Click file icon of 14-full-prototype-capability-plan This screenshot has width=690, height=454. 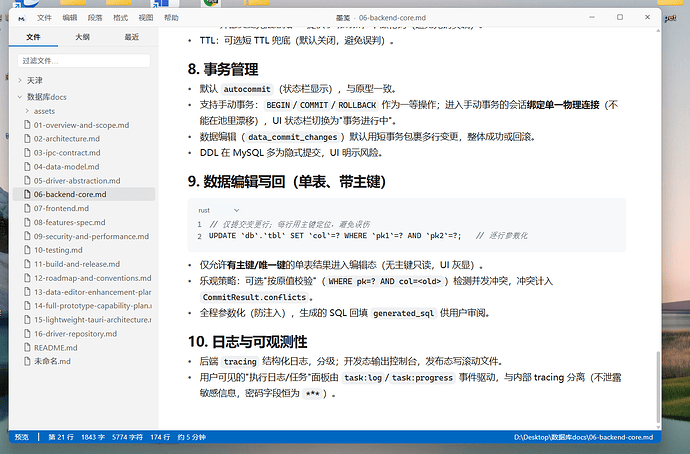coord(27,305)
